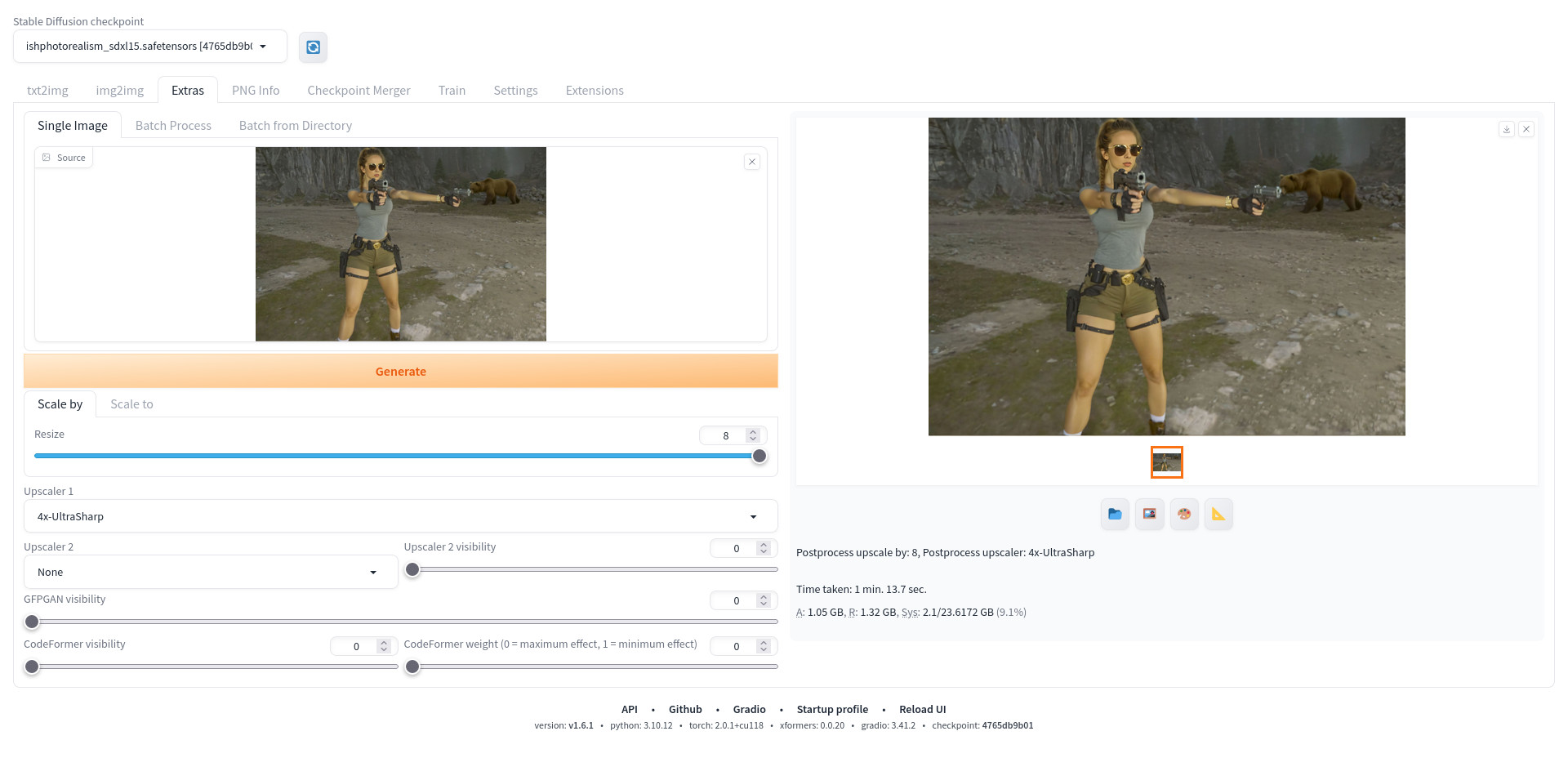This screenshot has height=758, width=1568.
Task: Download the output image icon
Action: point(1507,129)
